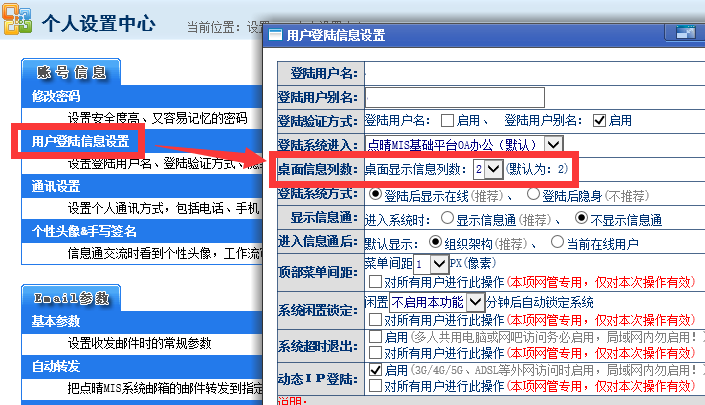Open the 登陆系统进入 platform dropdown
The width and height of the screenshot is (705, 405).
pos(464,145)
